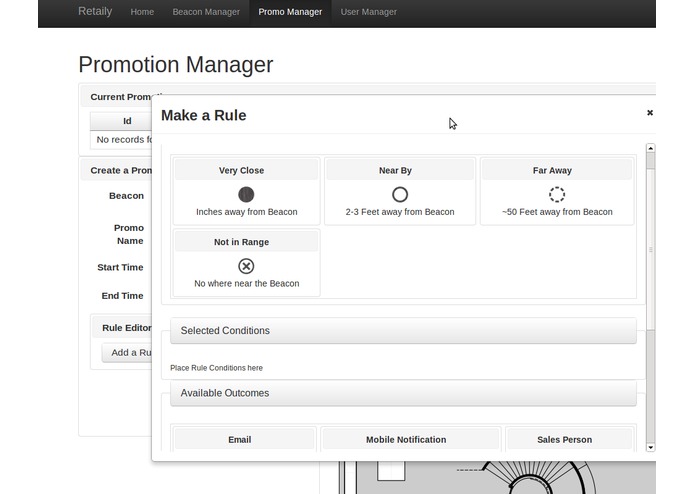Image resolution: width=695 pixels, height=494 pixels.
Task: Select the Near By hollow circle icon
Action: tap(400, 194)
